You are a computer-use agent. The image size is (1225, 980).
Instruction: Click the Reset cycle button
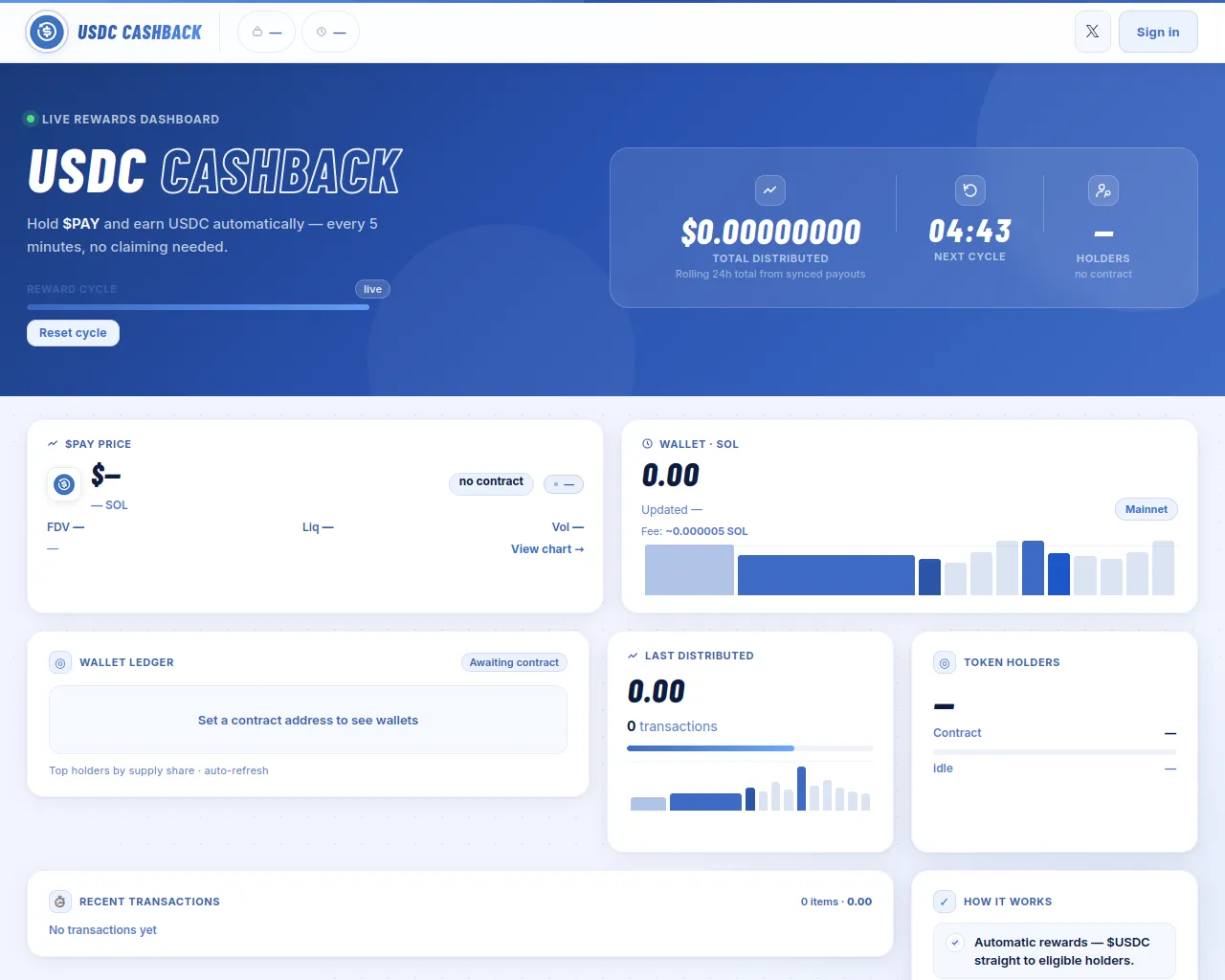pyautogui.click(x=73, y=333)
